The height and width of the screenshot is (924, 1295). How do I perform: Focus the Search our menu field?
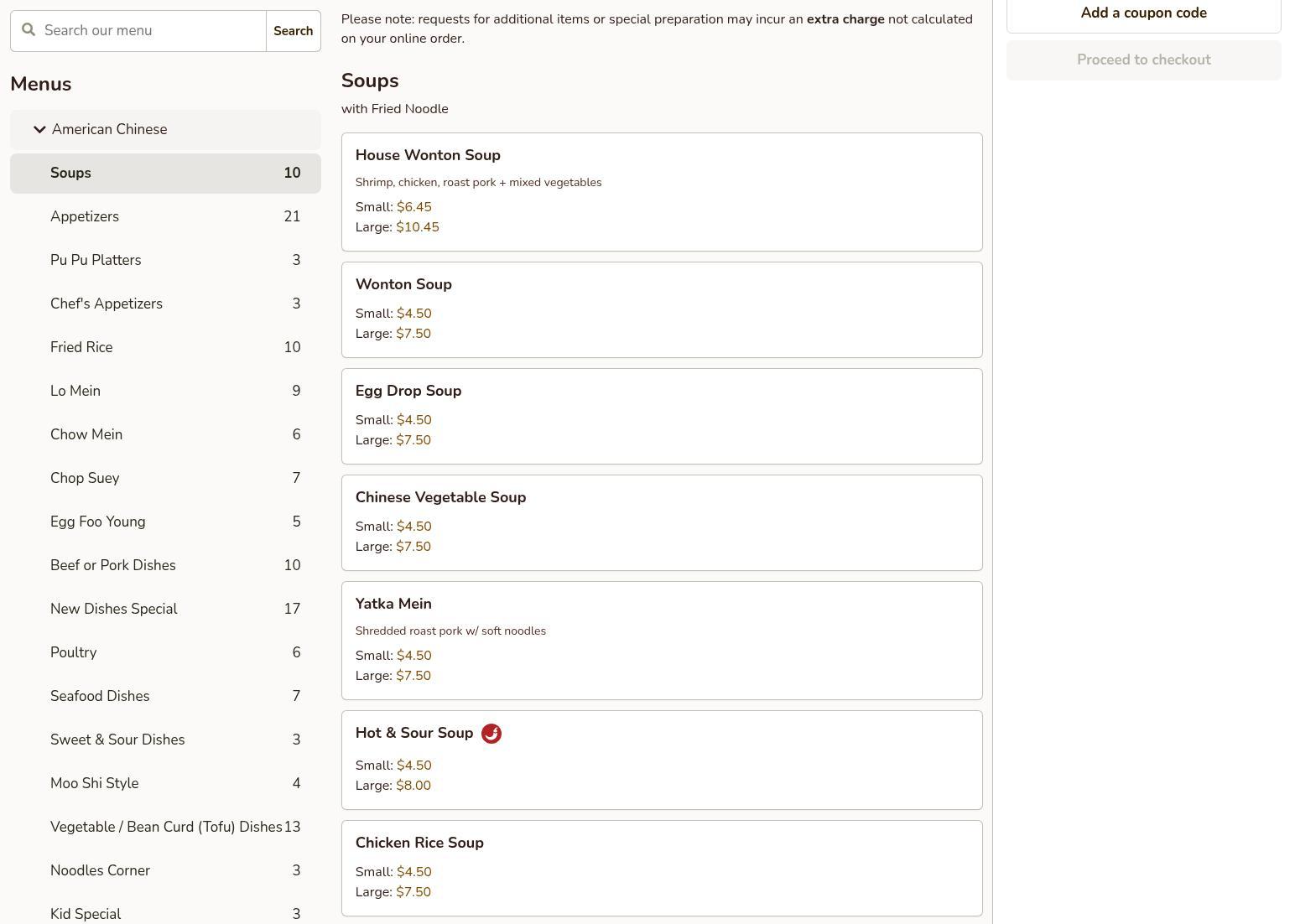(x=138, y=31)
